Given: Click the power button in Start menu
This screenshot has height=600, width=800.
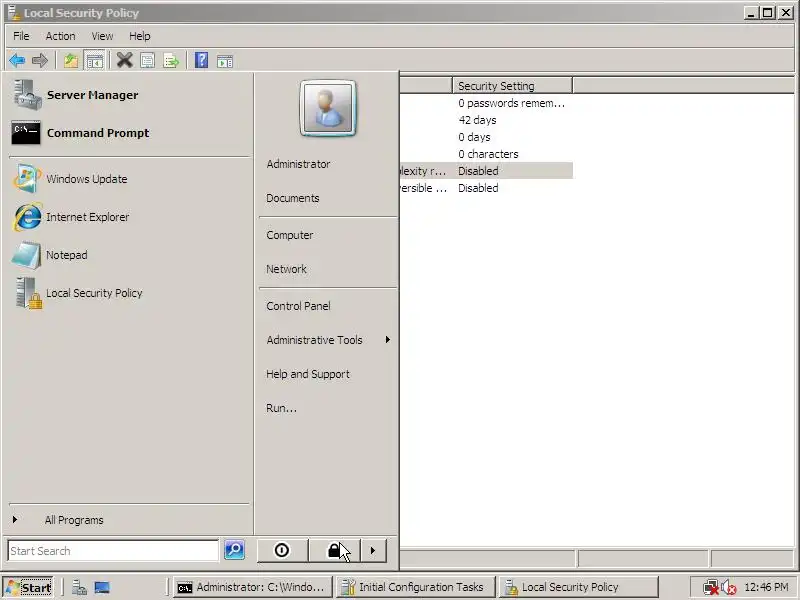Looking at the screenshot, I should click(282, 551).
